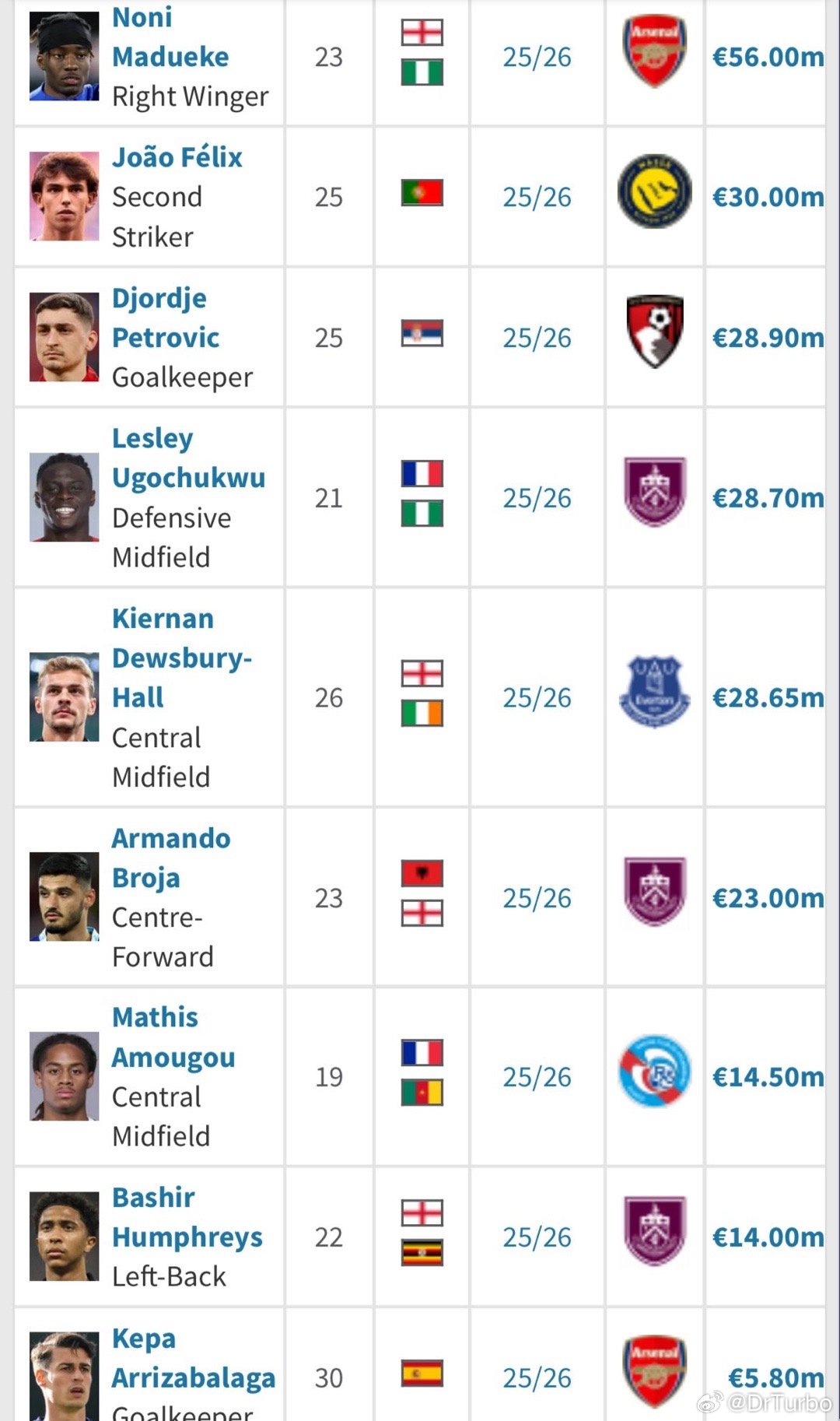The height and width of the screenshot is (1421, 840).
Task: Click the Arsenal crest in Noni Madueke's row
Action: (x=655, y=51)
